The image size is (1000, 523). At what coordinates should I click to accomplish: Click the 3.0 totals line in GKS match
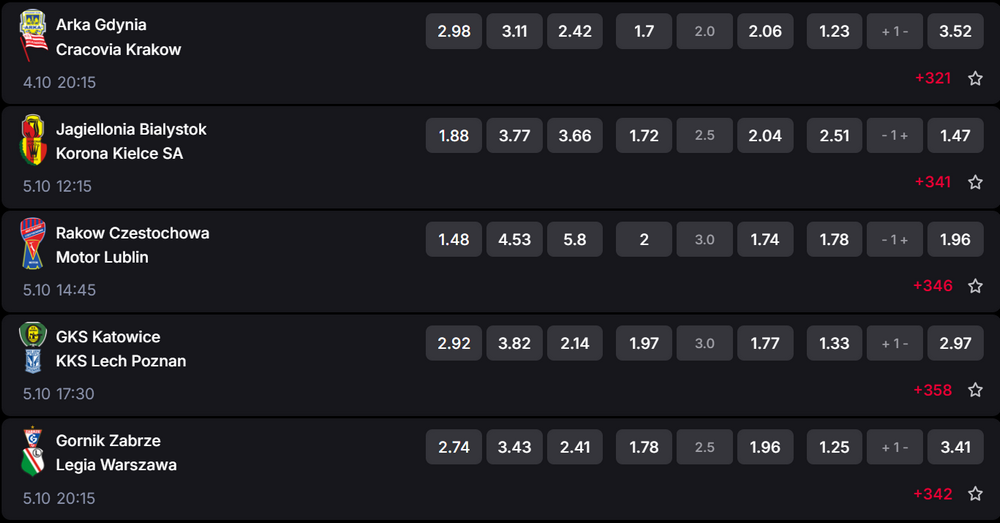(x=704, y=344)
